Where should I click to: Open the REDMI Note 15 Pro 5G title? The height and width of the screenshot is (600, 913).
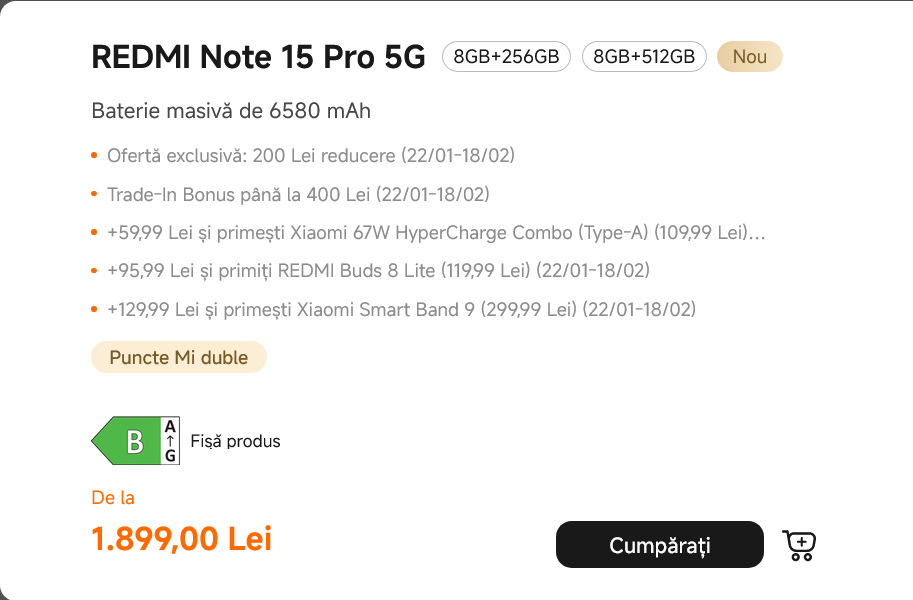[x=258, y=57]
